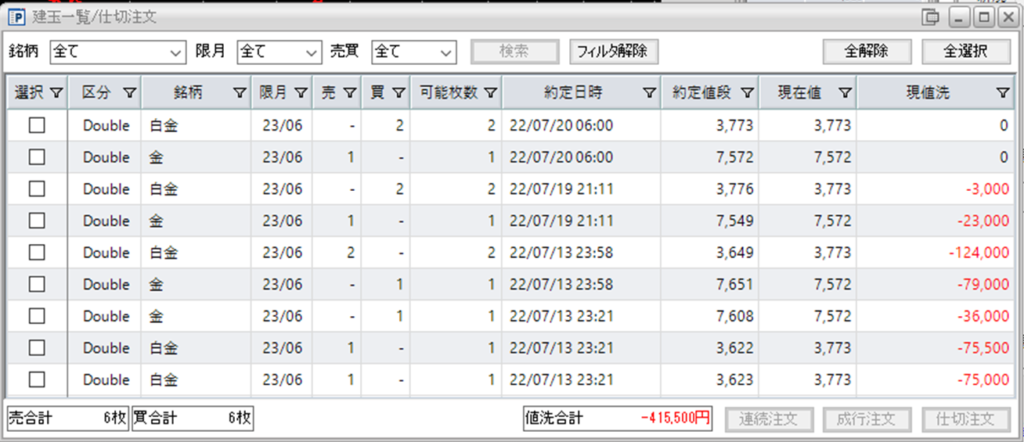The height and width of the screenshot is (442, 1024).
Task: Click the 成行注文 button
Action: [x=866, y=419]
